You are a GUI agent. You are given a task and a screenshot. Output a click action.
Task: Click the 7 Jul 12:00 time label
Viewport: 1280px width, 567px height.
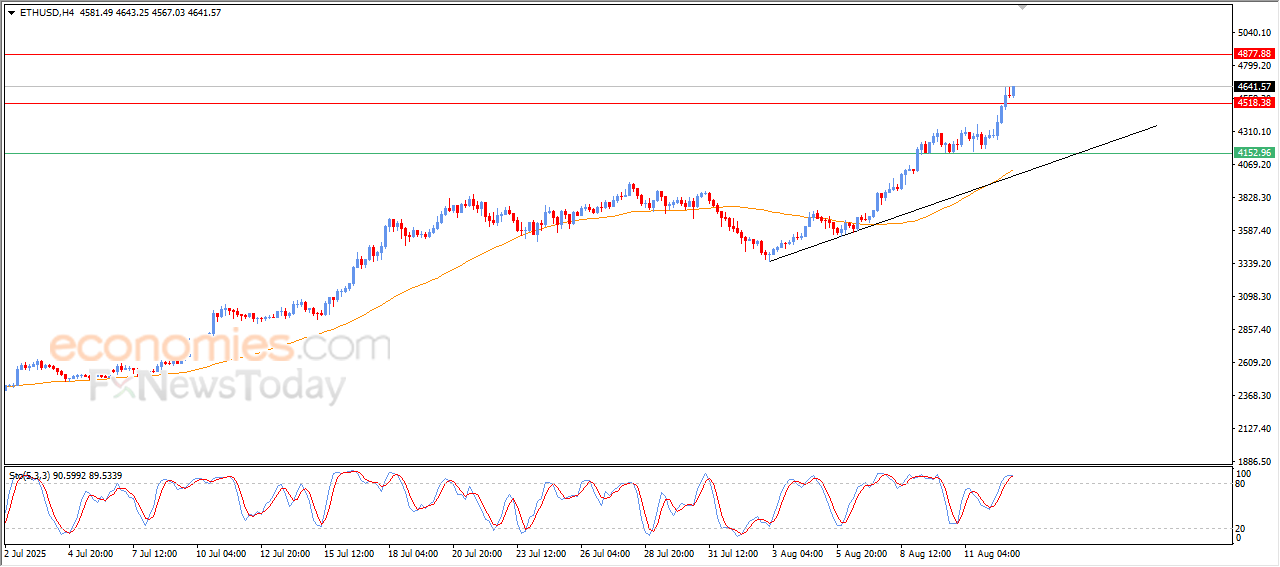point(154,552)
